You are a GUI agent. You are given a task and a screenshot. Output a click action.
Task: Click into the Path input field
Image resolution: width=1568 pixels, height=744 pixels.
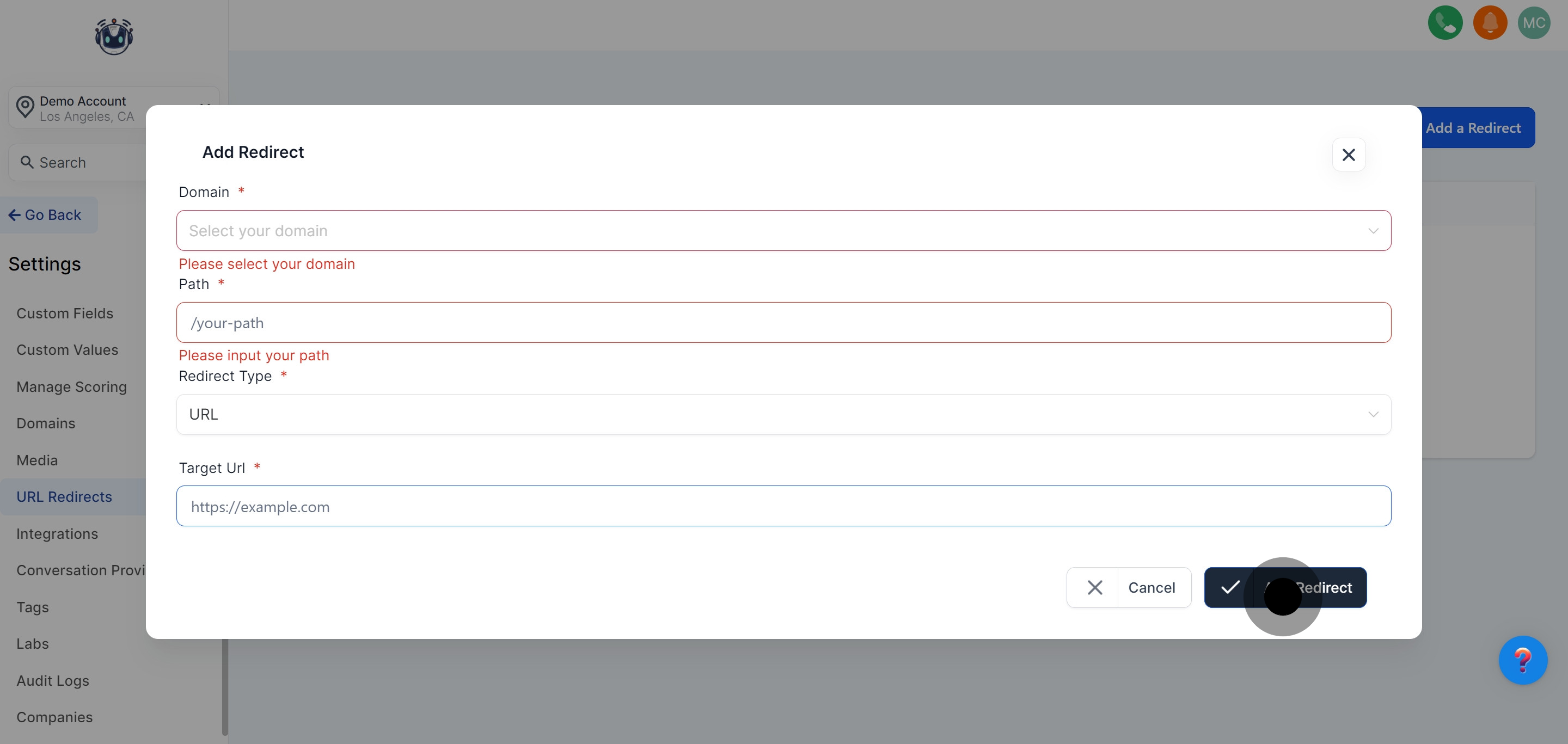pos(783,322)
